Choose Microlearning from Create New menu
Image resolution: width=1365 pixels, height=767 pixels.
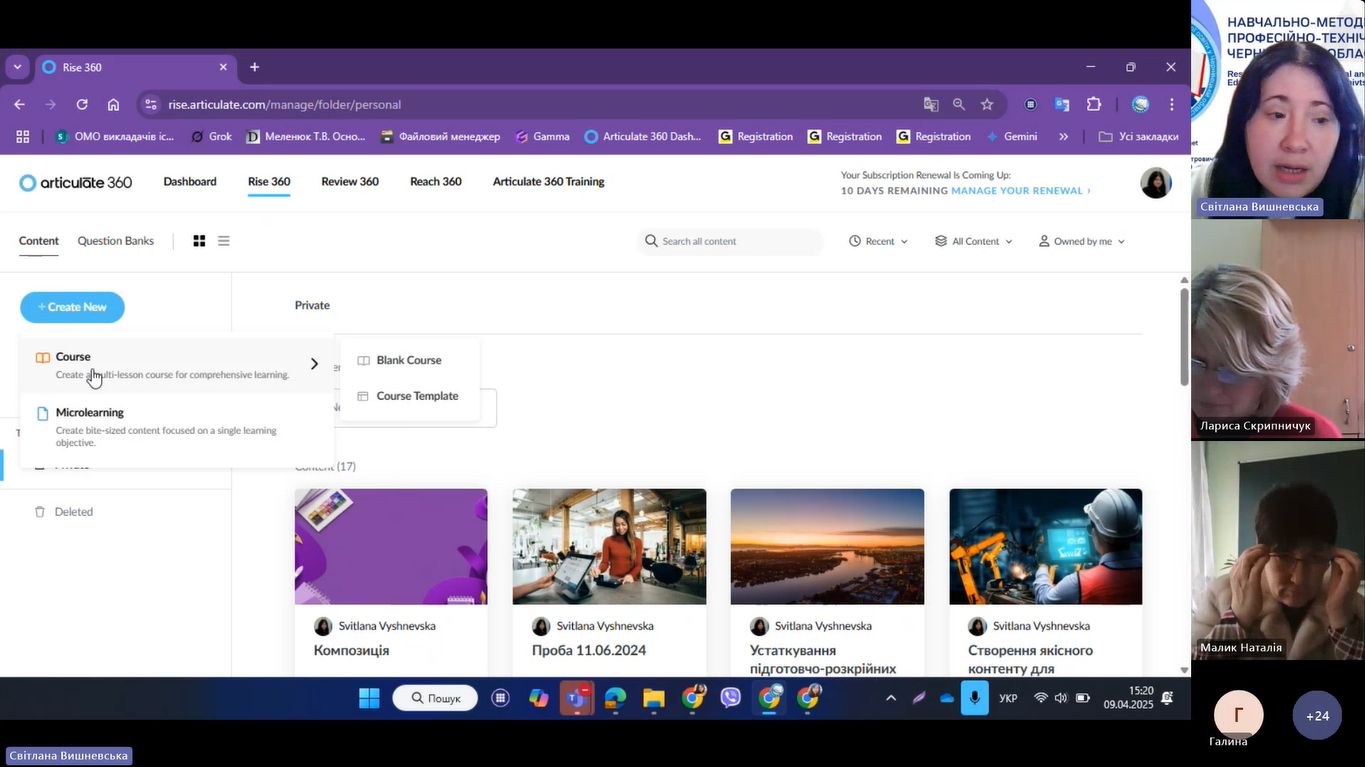point(90,413)
